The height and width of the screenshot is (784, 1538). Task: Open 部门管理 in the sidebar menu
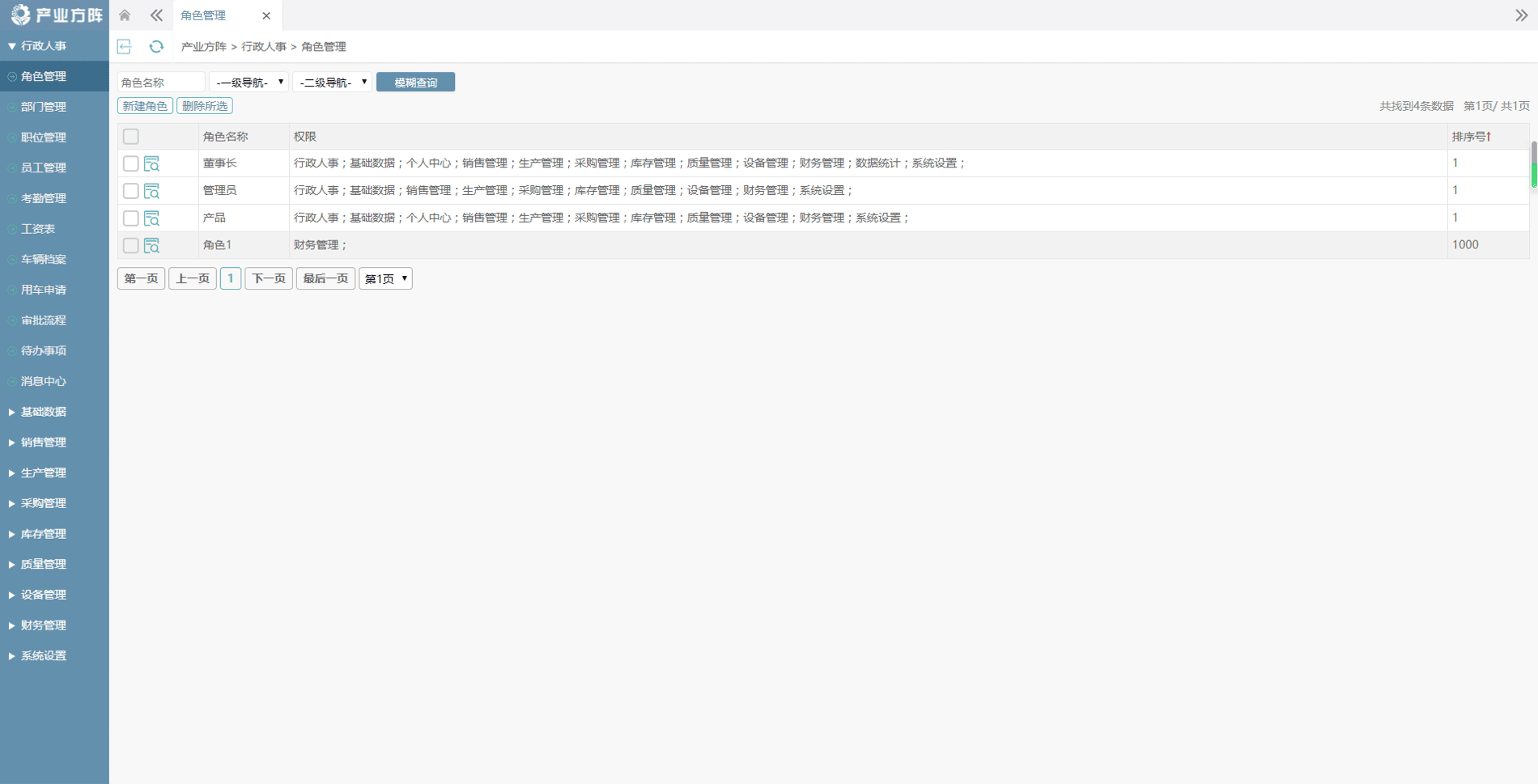tap(44, 107)
